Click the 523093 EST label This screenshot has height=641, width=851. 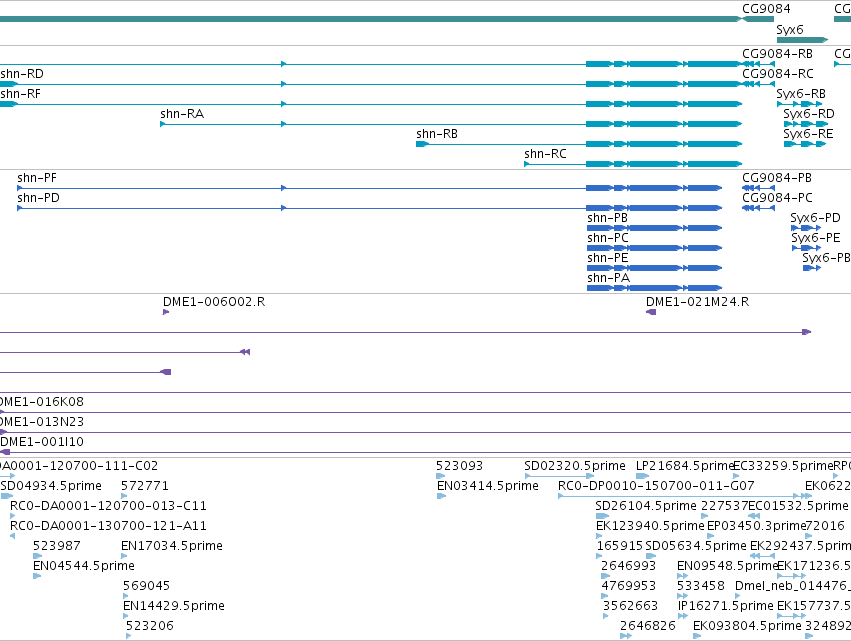(460, 466)
